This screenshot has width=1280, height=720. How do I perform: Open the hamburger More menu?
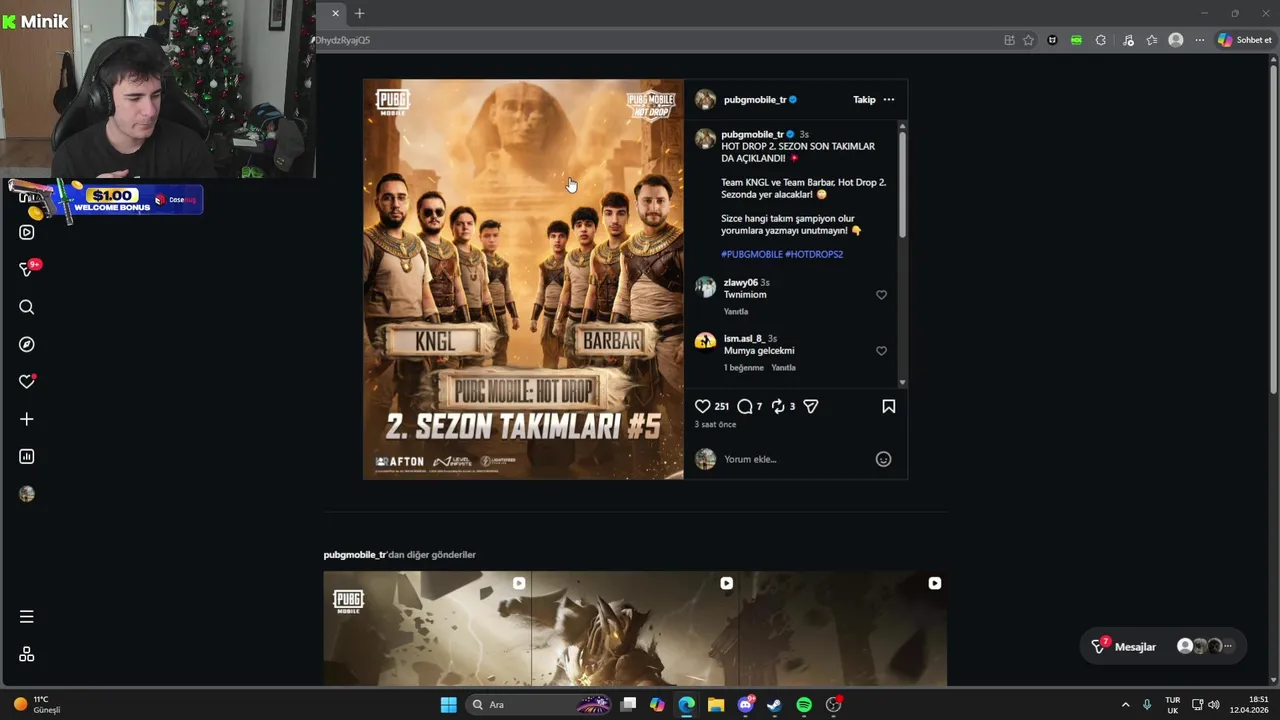click(27, 617)
